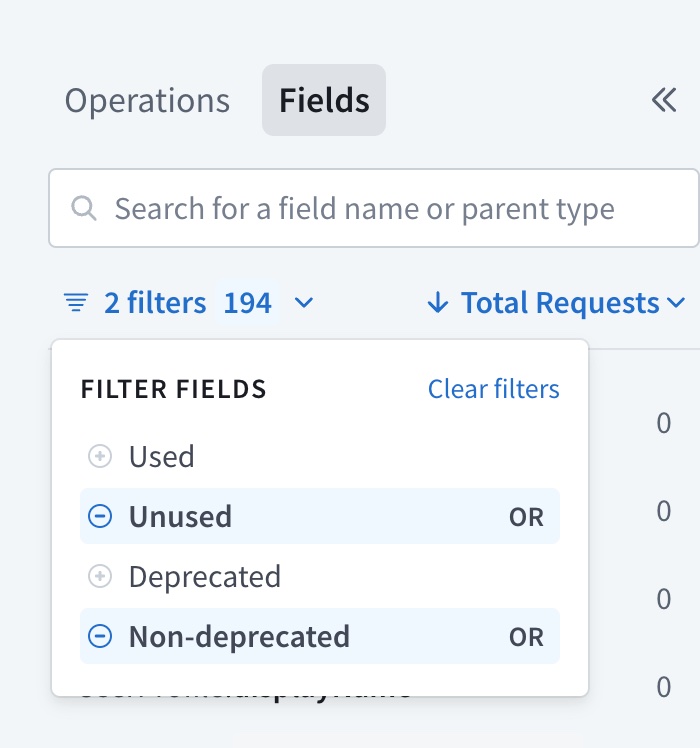Enable the Used filter option
The image size is (700, 748).
162,457
